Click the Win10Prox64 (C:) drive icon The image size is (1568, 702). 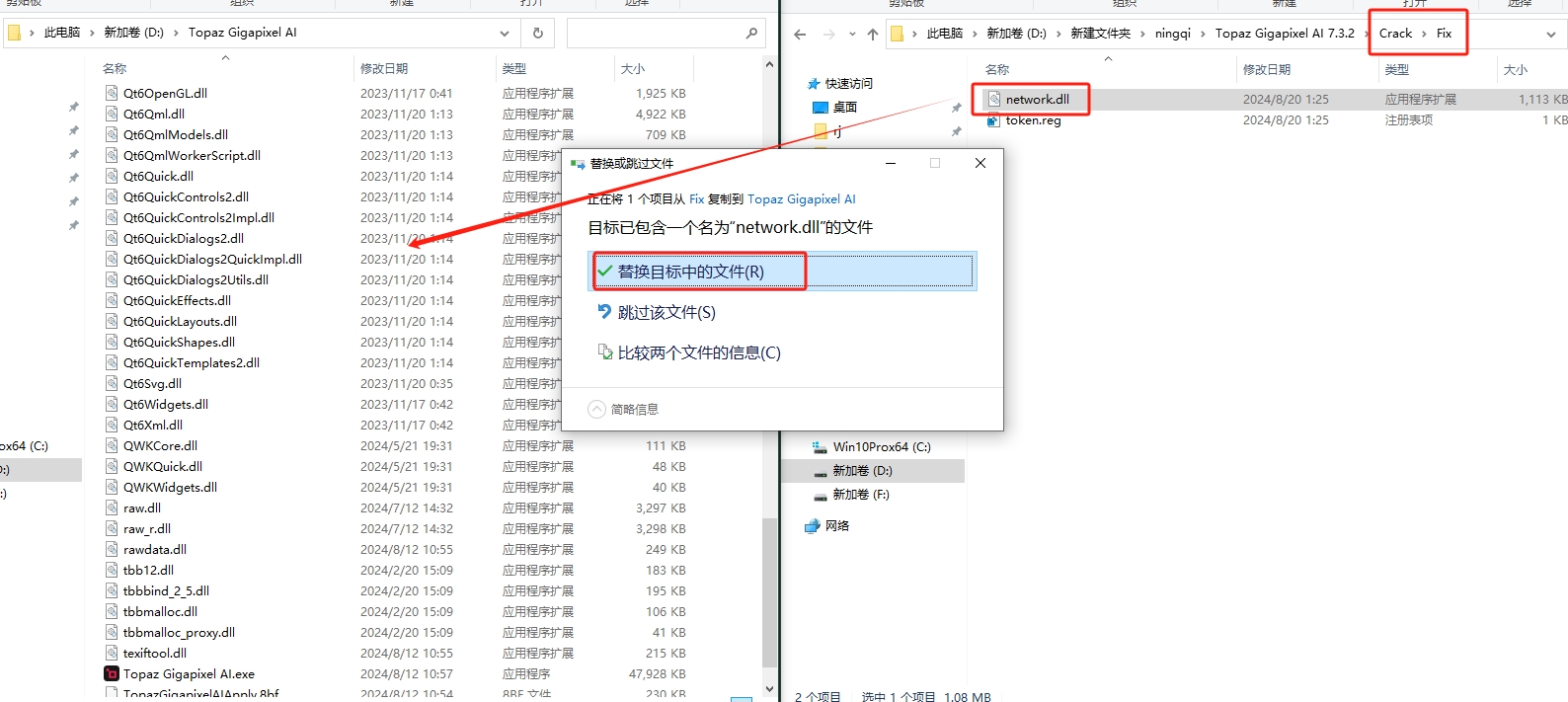tap(820, 447)
